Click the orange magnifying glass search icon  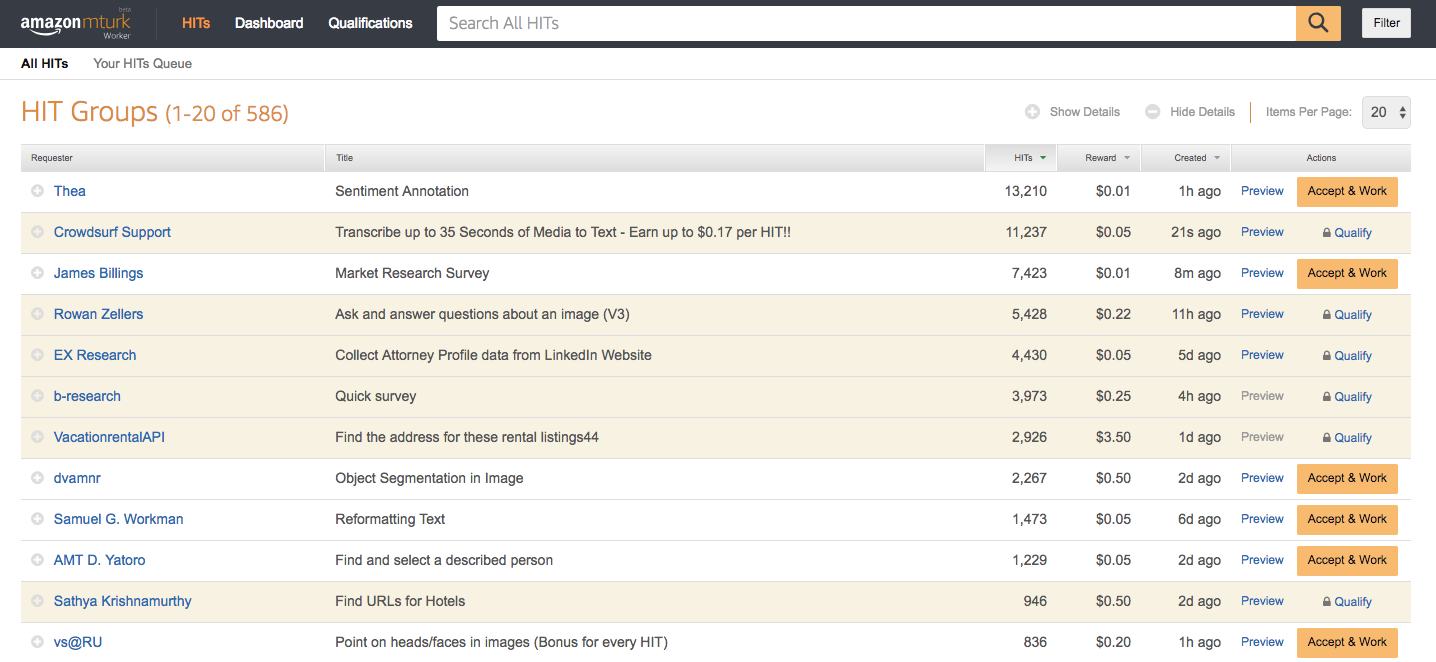tap(1318, 23)
